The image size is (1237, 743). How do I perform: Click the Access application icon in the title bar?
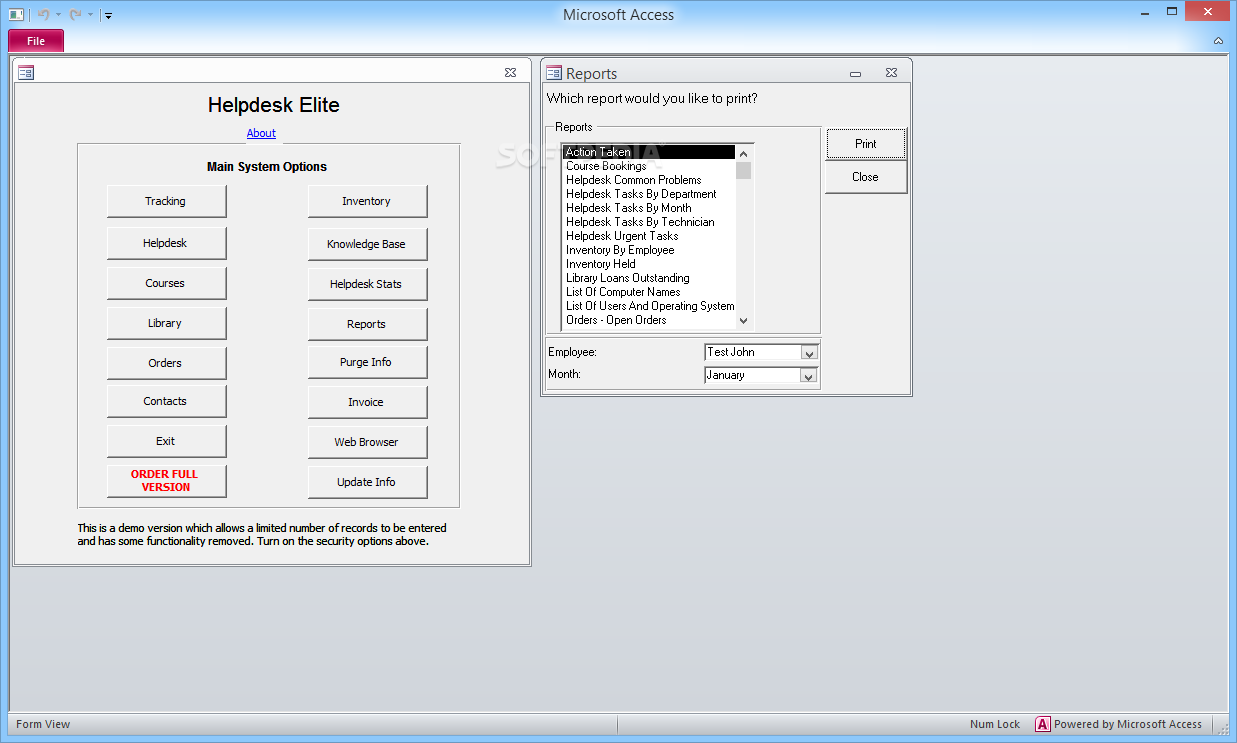tap(16, 15)
